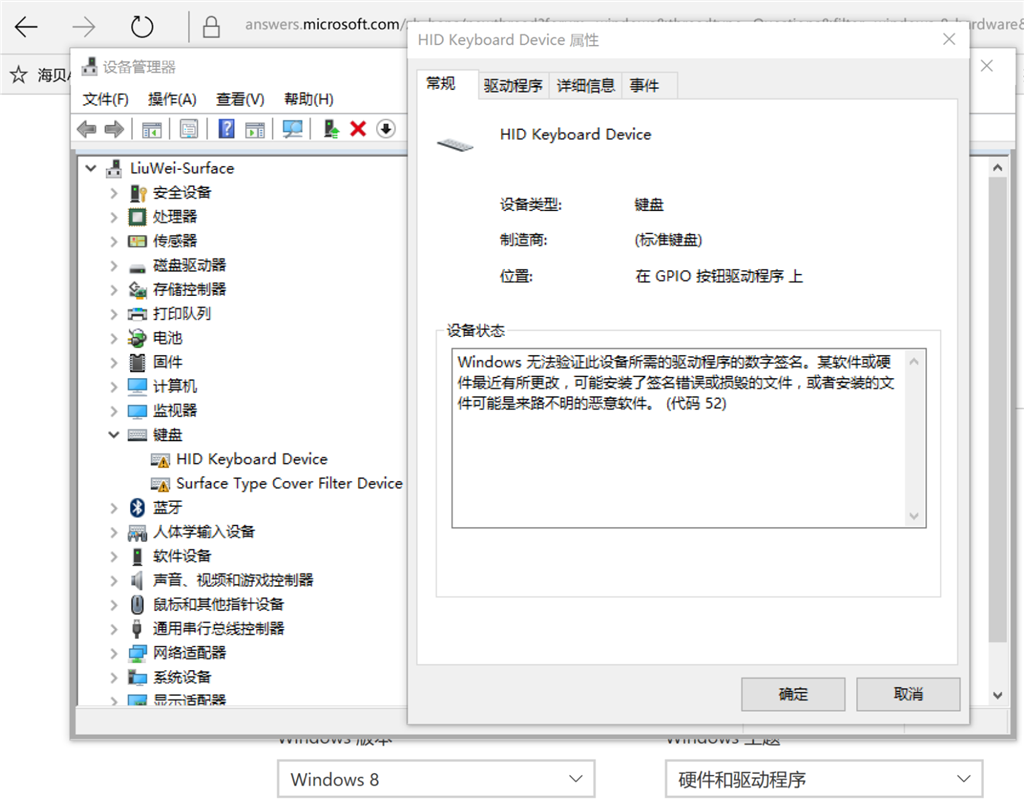This screenshot has height=803, width=1024.
Task: Click the status box down scroll arrow
Action: point(914,516)
